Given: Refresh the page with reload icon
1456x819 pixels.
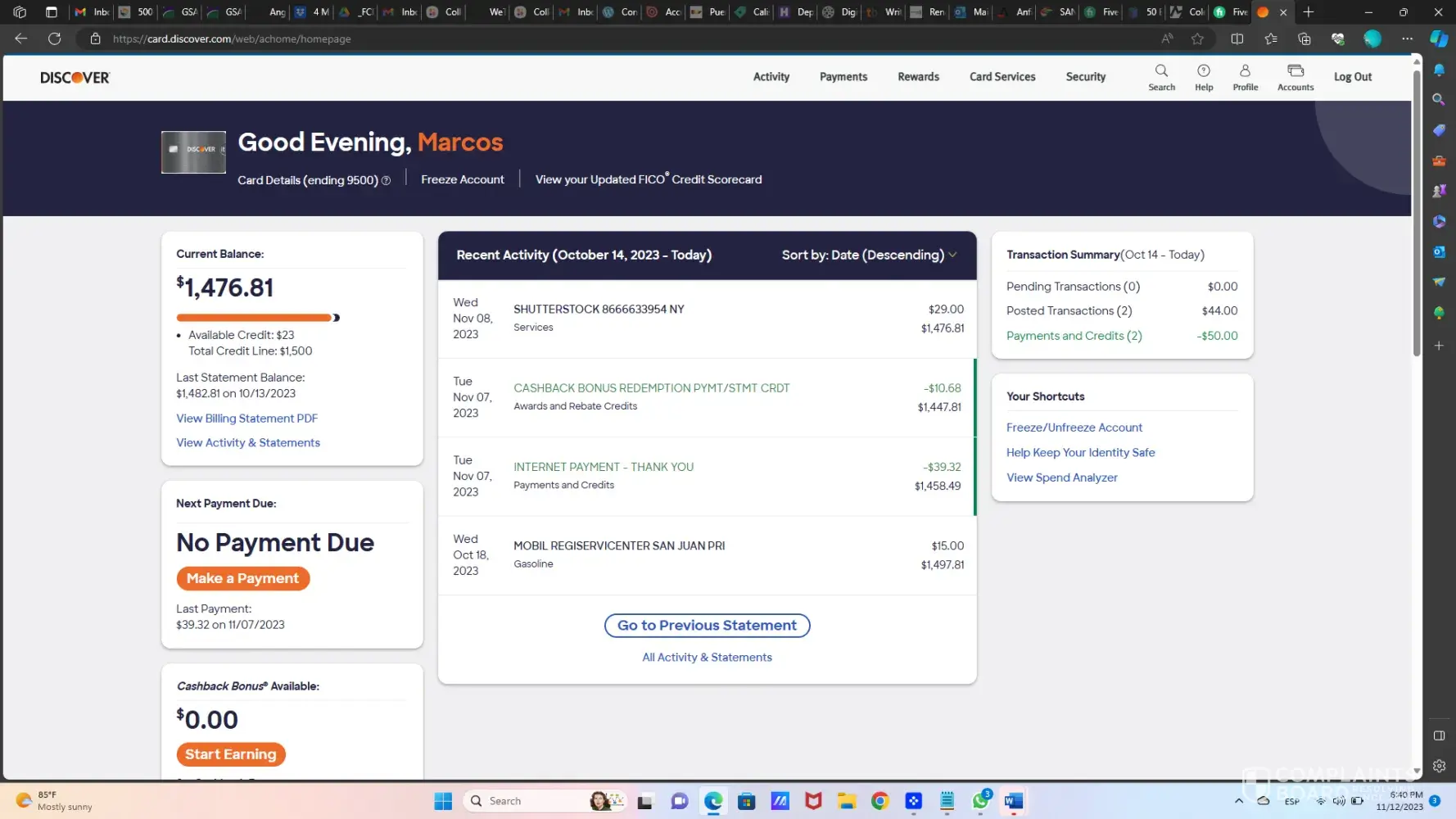Looking at the screenshot, I should click(55, 38).
